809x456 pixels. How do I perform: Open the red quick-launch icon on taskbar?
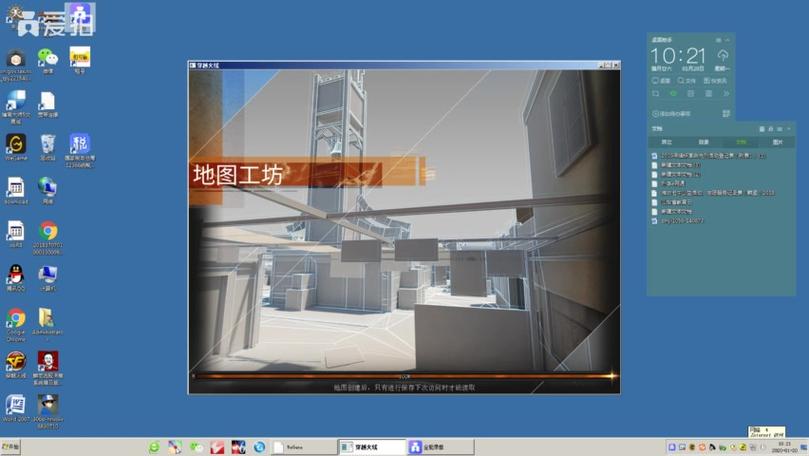point(217,447)
